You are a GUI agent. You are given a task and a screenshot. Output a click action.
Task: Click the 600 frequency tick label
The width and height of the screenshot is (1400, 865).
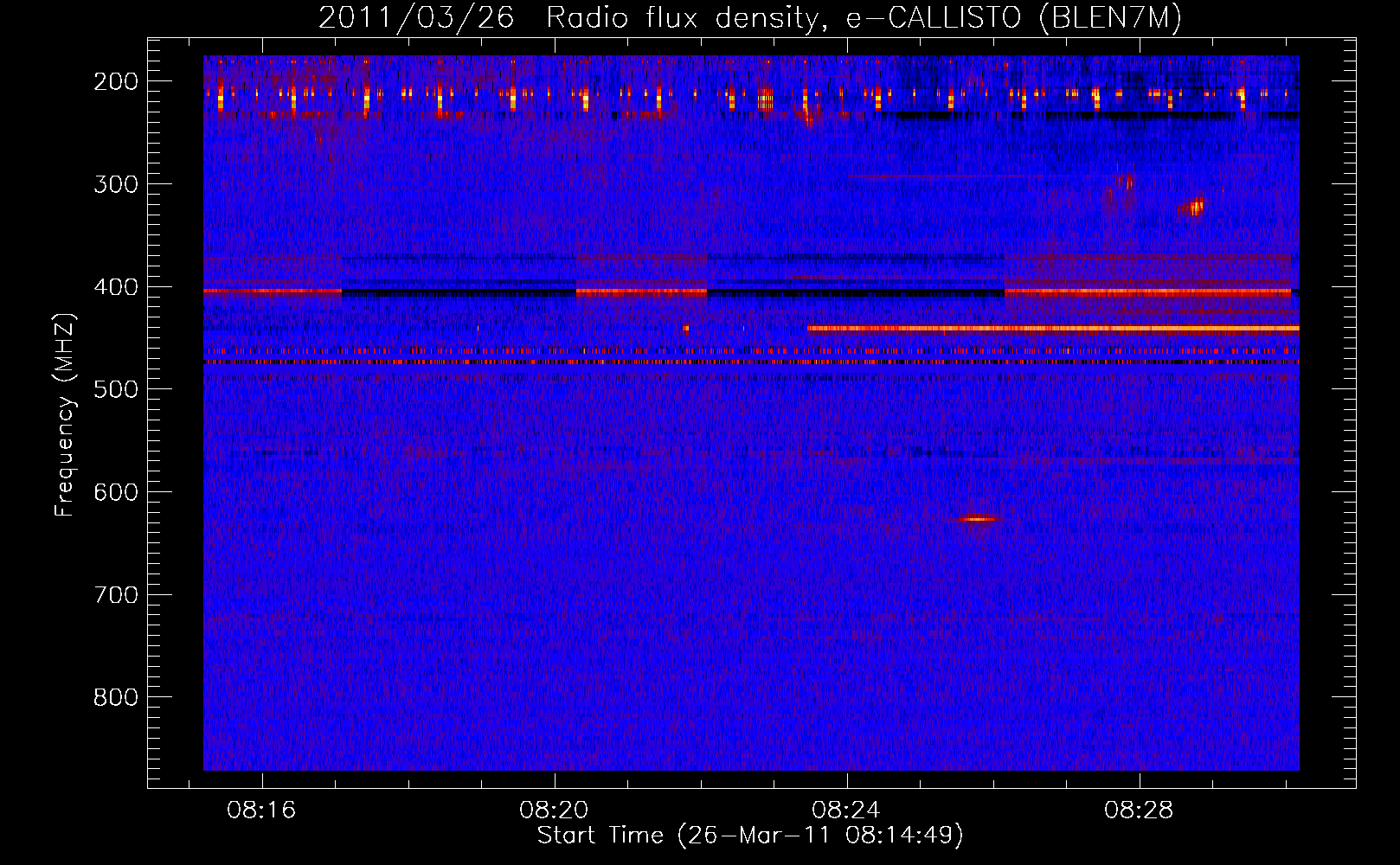116,492
